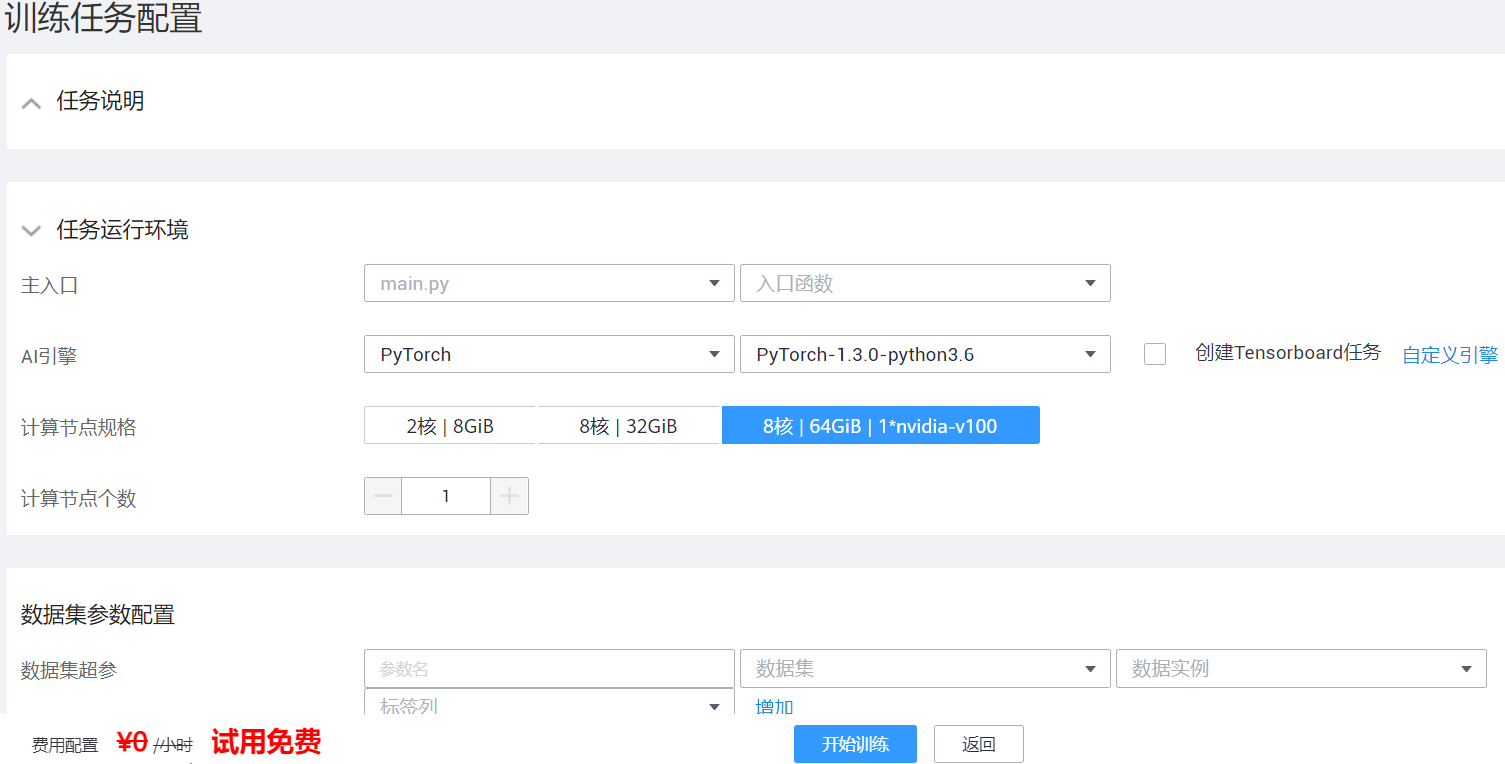Viewport: 1505px width, 764px height.
Task: Collapse the 任务说明 section chevron
Action: (x=31, y=103)
